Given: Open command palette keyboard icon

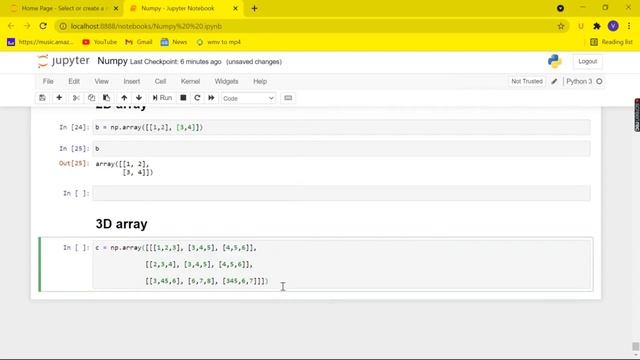Looking at the screenshot, I should 288,98.
